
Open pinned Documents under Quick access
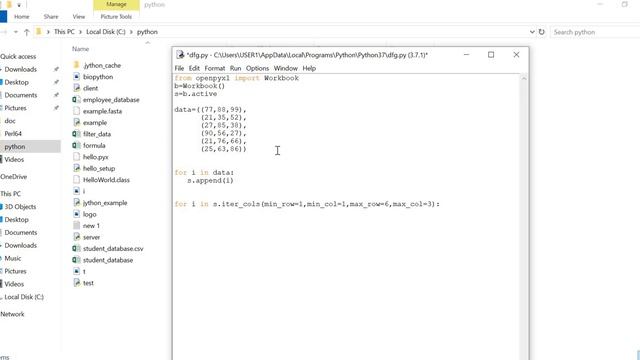click(21, 95)
